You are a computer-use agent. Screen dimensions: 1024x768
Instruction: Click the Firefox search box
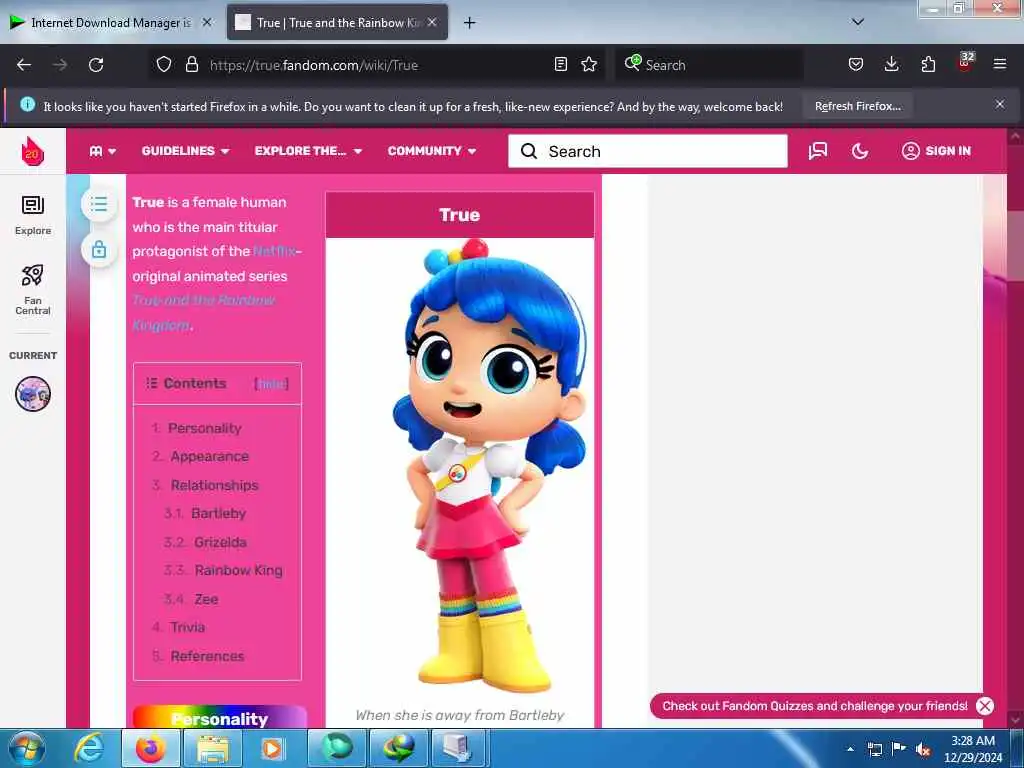710,65
